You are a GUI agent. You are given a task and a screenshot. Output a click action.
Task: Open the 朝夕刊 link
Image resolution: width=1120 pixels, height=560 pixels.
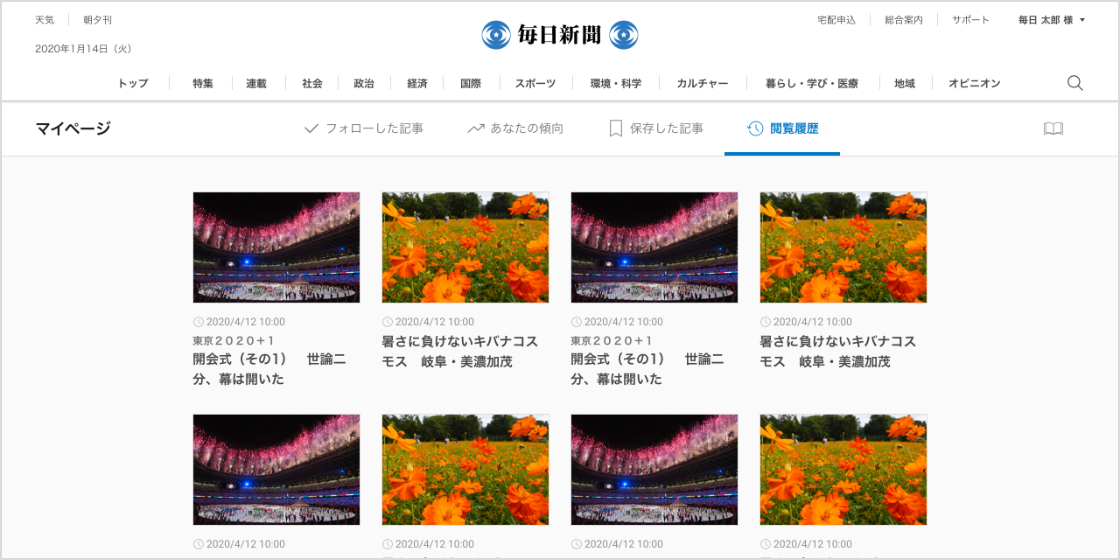point(97,20)
